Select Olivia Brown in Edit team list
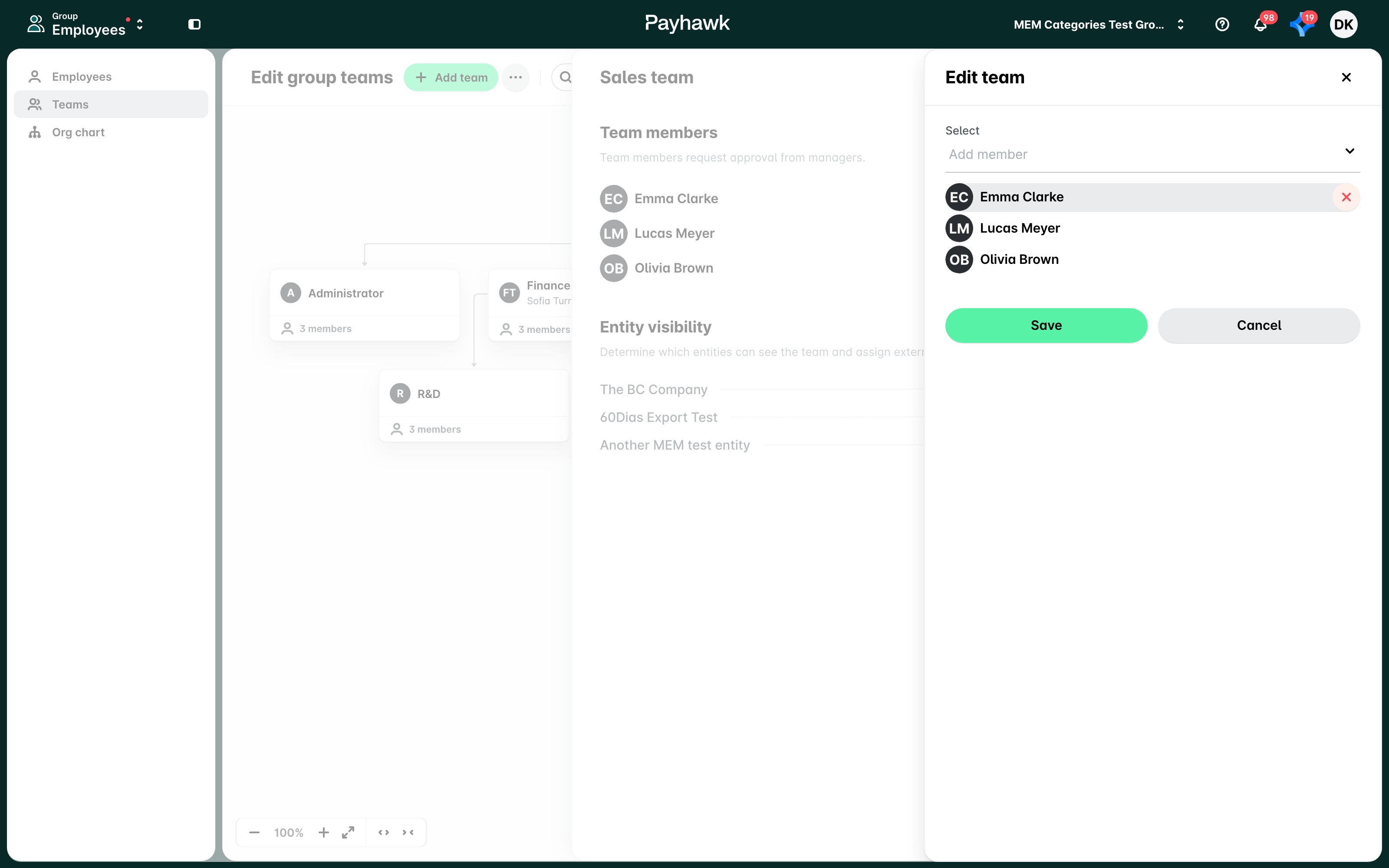Viewport: 1389px width, 868px height. [1152, 260]
